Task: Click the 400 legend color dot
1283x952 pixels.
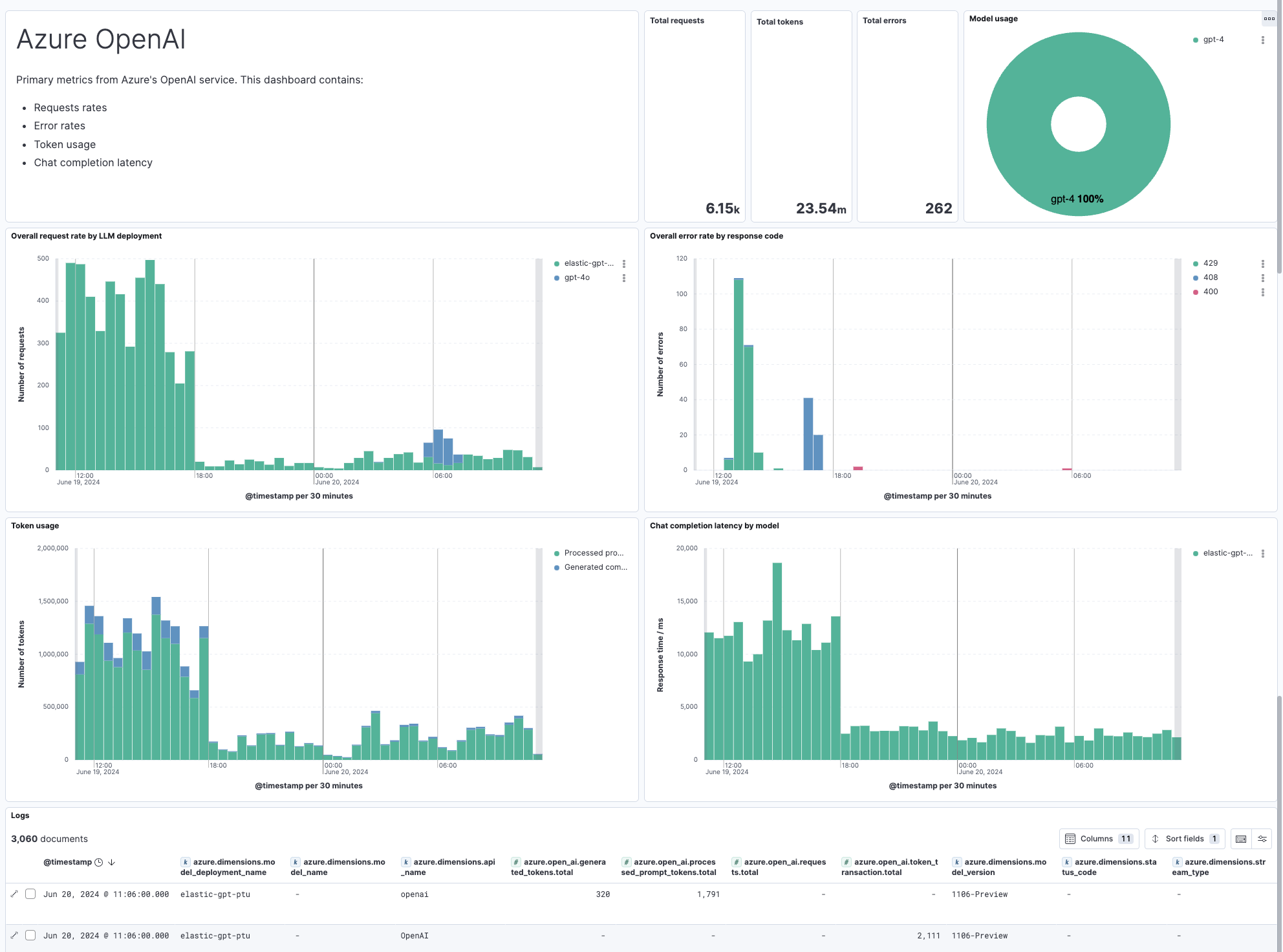Action: pos(1196,292)
